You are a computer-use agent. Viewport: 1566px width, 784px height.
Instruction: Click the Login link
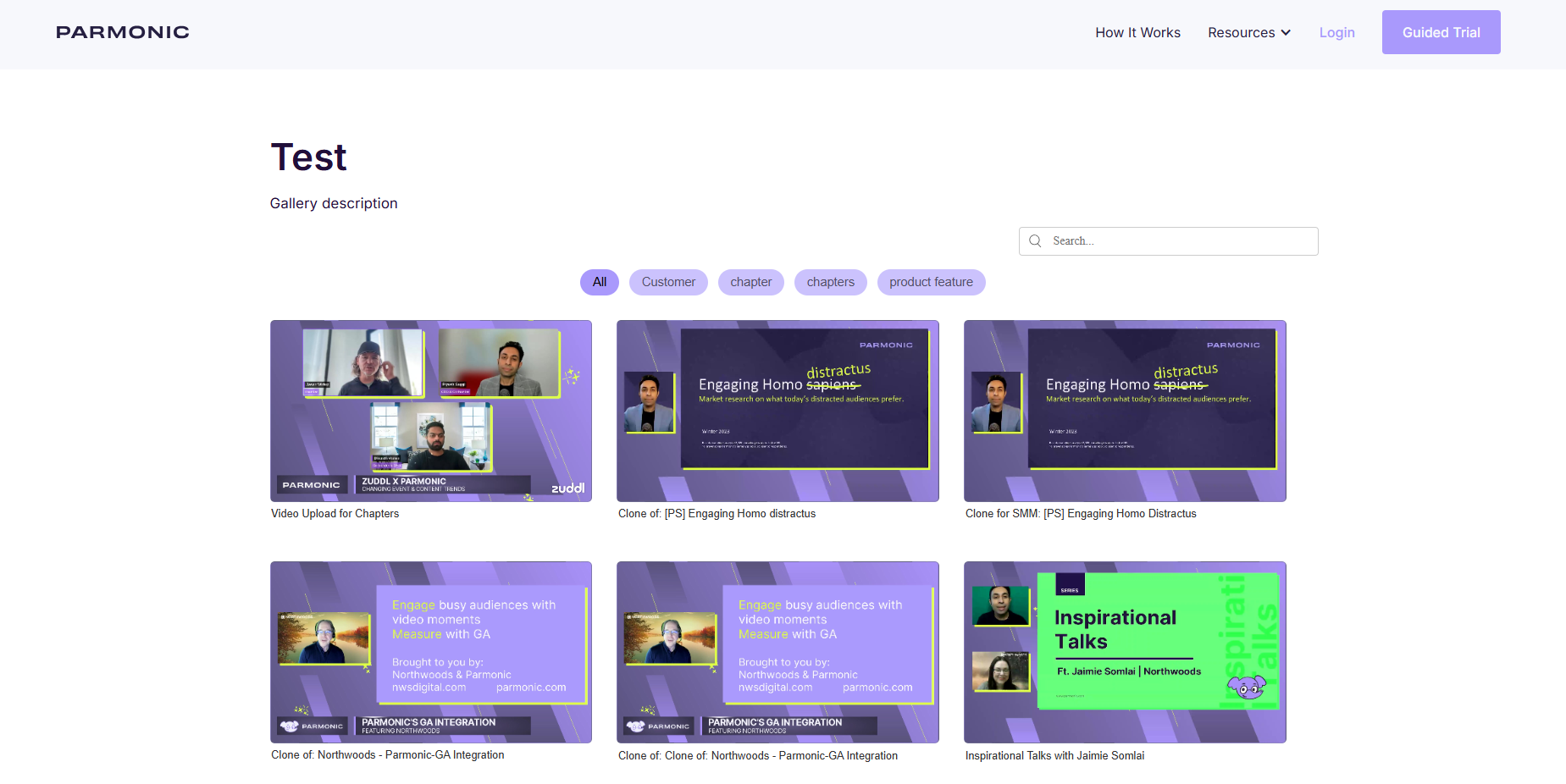pos(1336,32)
